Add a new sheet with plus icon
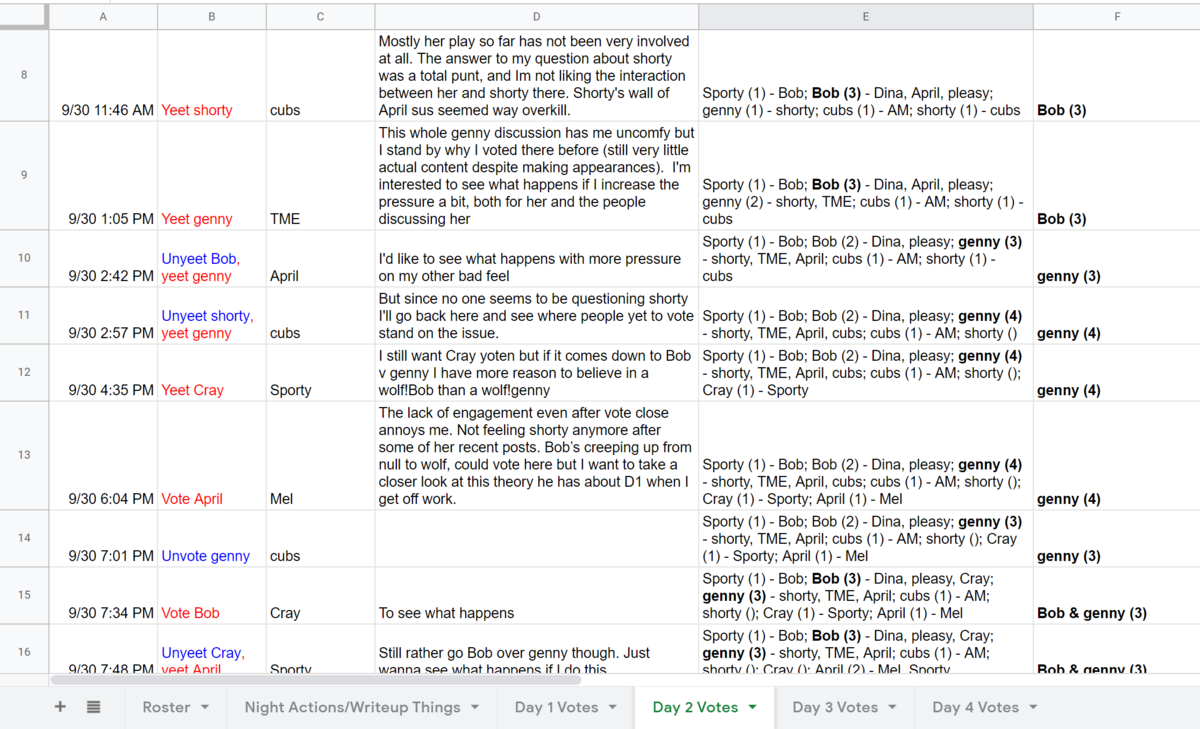The height and width of the screenshot is (729, 1200). (60, 707)
